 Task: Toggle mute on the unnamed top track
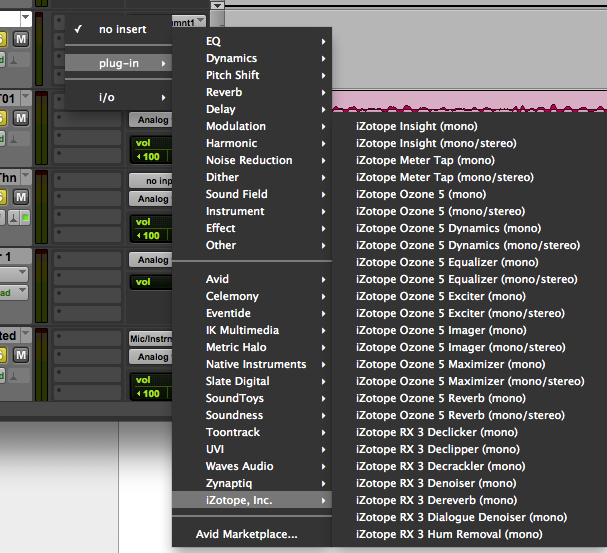point(21,39)
